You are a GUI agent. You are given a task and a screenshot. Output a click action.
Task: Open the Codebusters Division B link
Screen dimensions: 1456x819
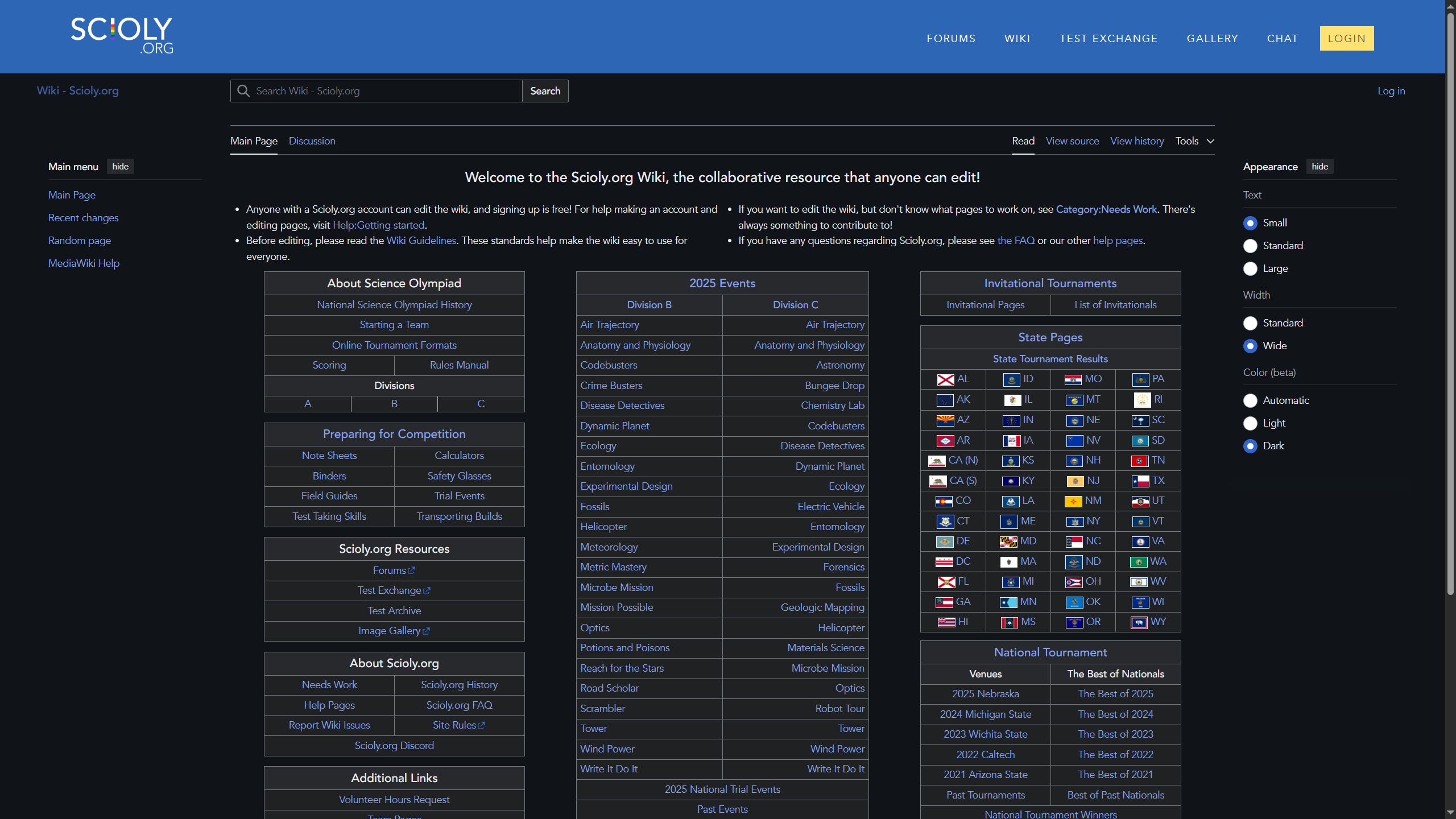(609, 365)
